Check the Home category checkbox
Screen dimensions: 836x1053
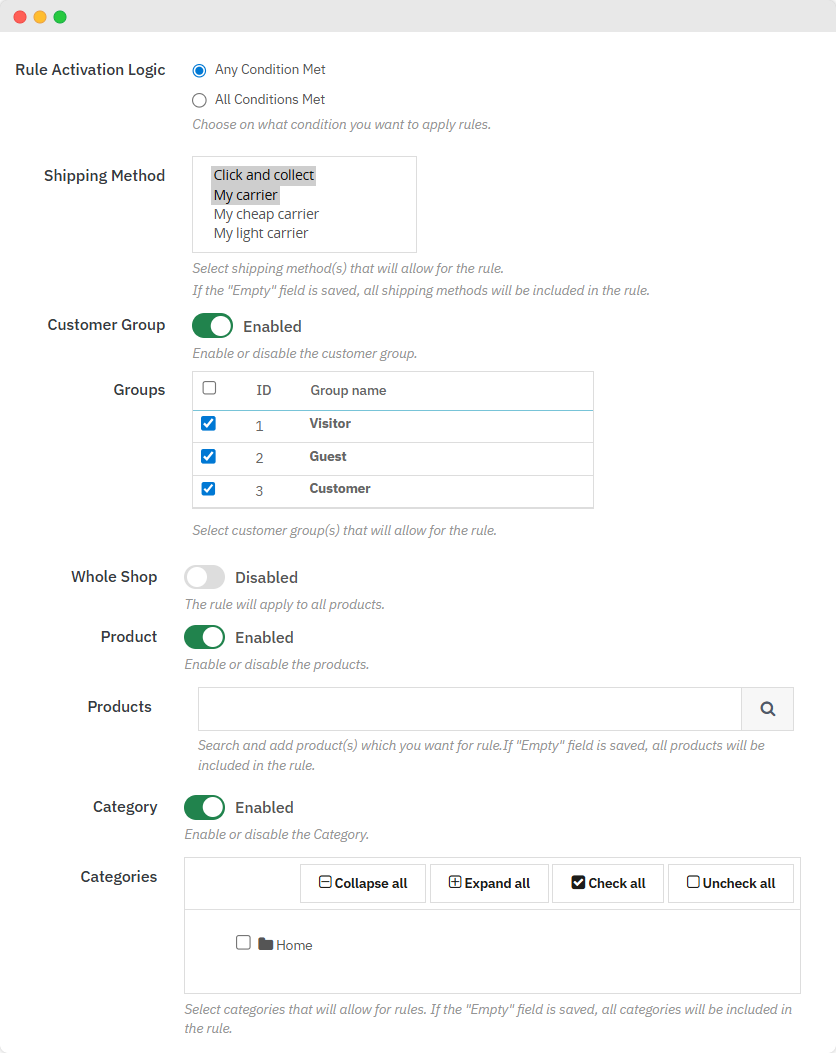tap(243, 942)
